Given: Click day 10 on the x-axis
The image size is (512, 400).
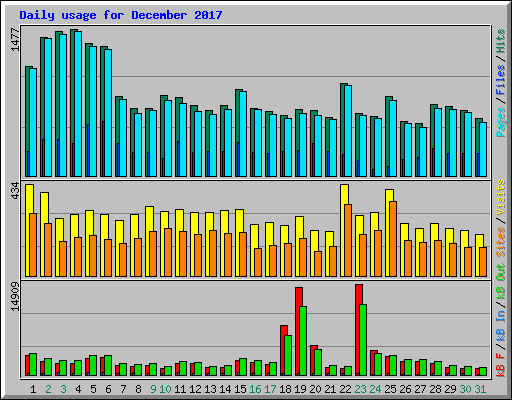Looking at the screenshot, I should click(165, 389).
